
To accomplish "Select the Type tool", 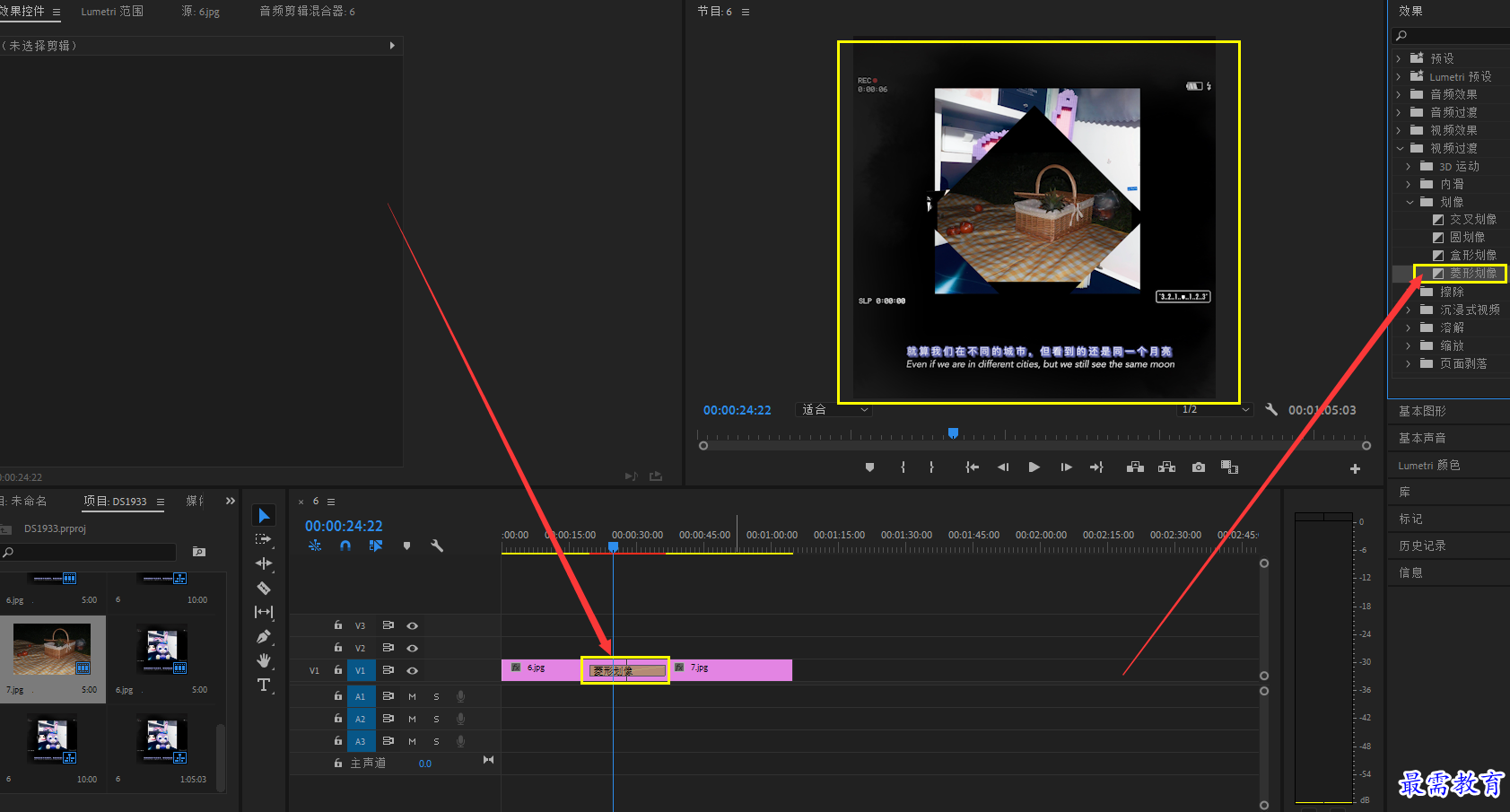I will (x=264, y=685).
